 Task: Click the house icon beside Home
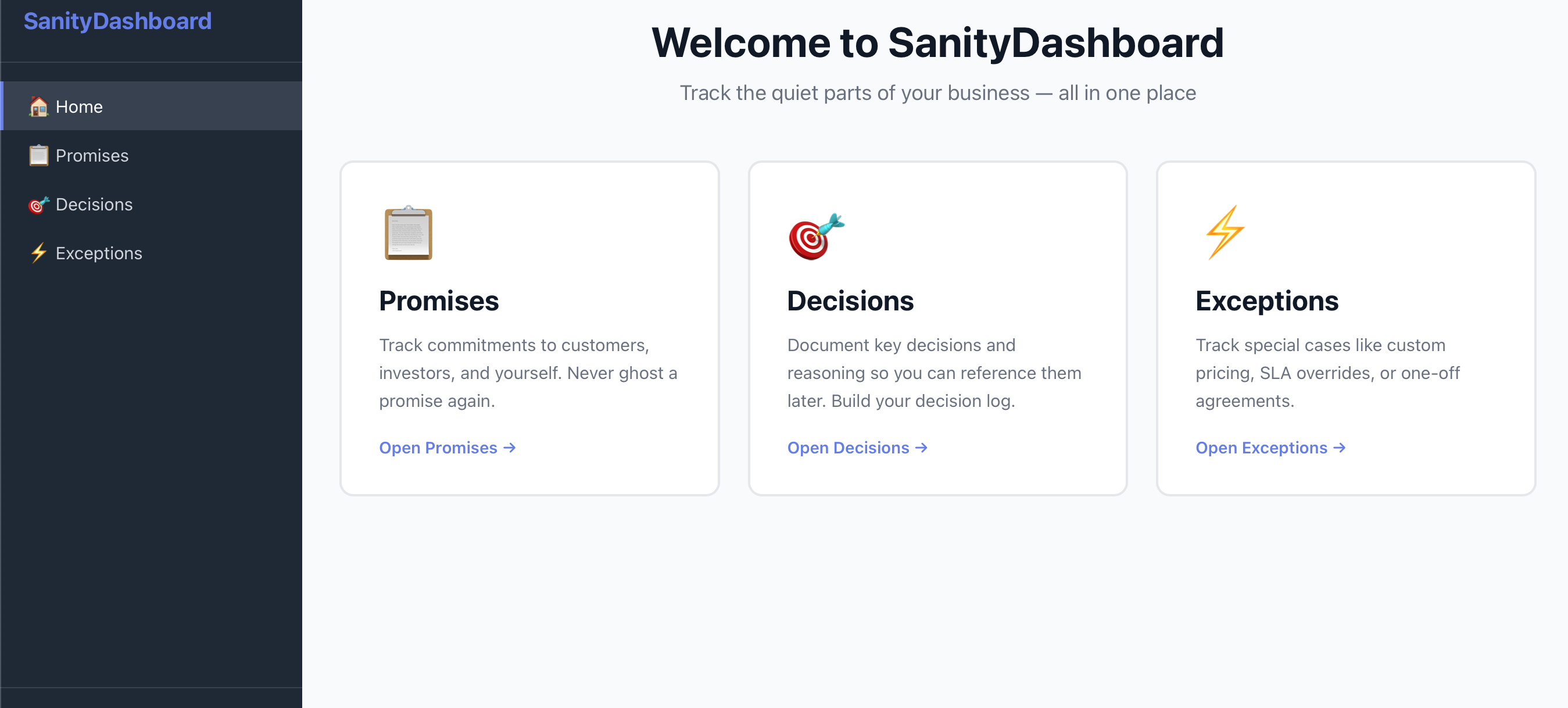click(38, 106)
